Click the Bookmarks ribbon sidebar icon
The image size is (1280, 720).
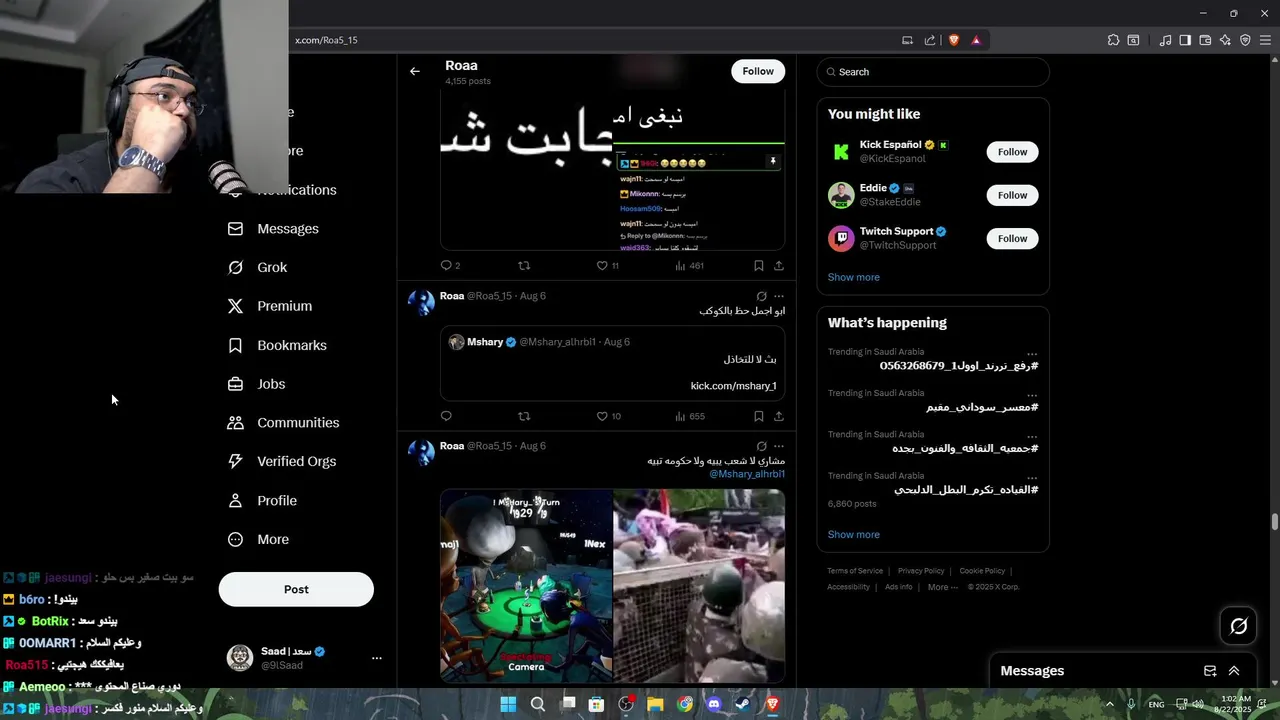(235, 345)
